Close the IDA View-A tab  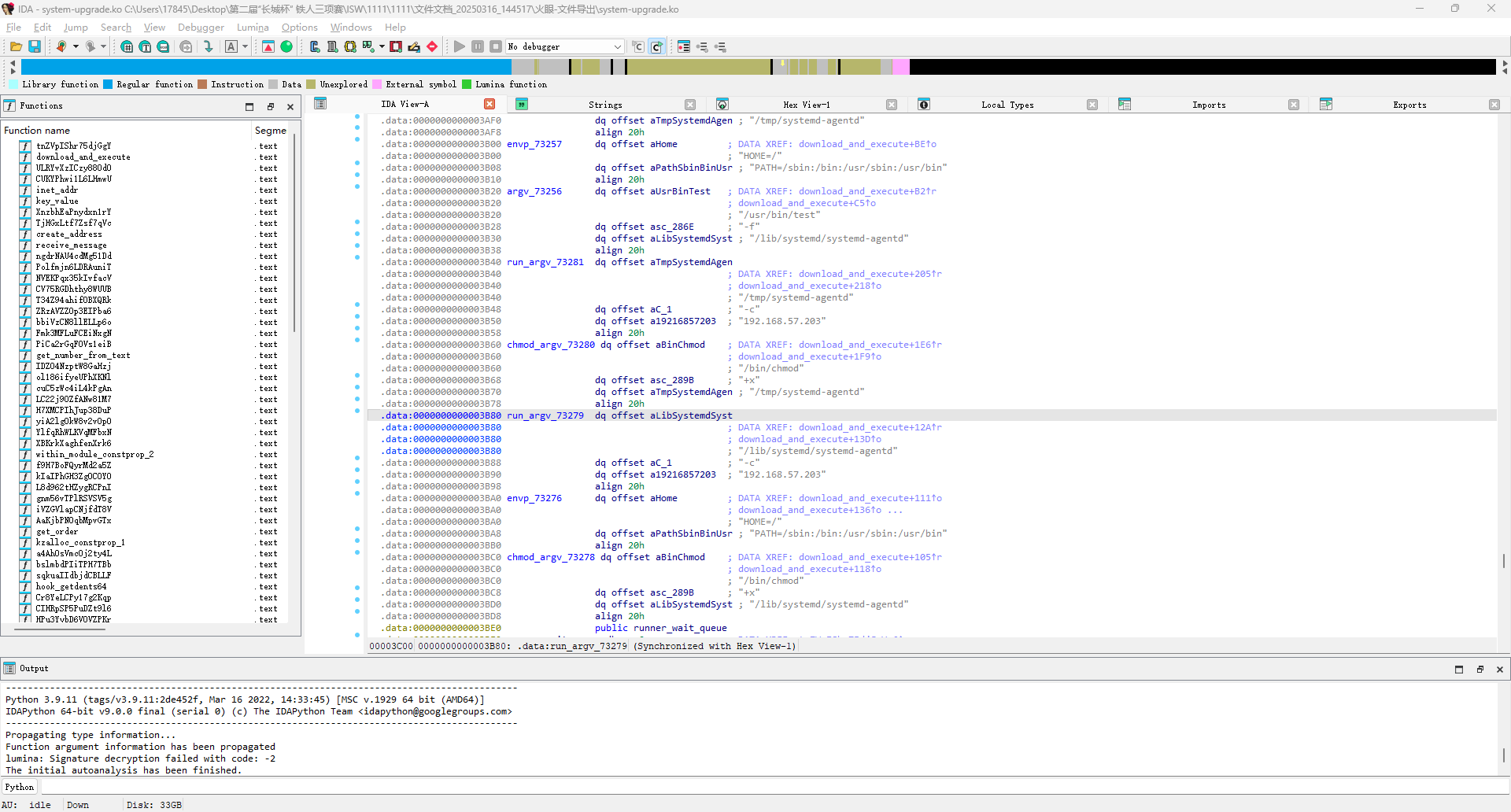(490, 104)
